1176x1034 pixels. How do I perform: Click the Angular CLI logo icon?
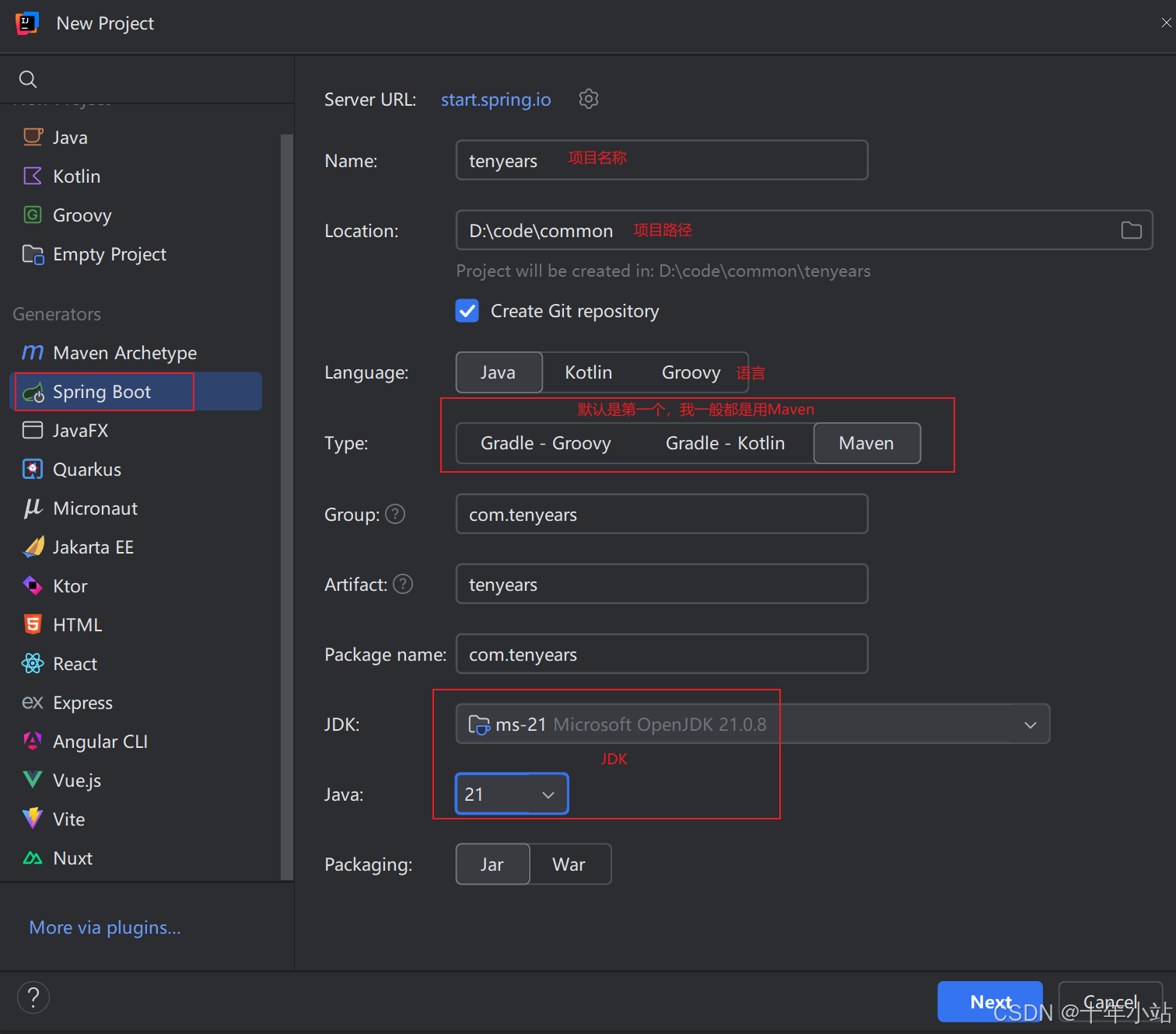(x=33, y=741)
